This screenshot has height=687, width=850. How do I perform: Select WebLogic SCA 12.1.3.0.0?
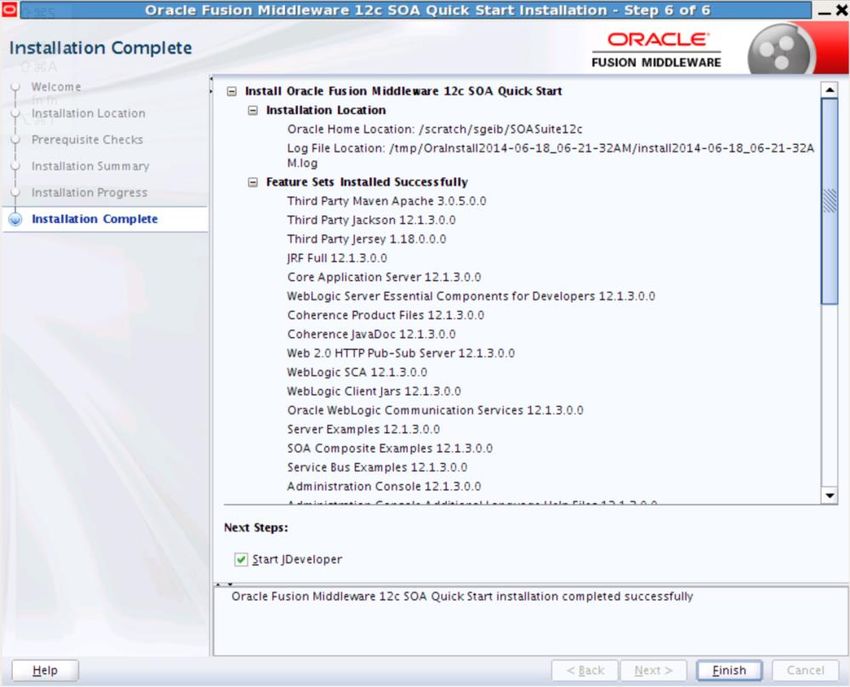(x=357, y=372)
